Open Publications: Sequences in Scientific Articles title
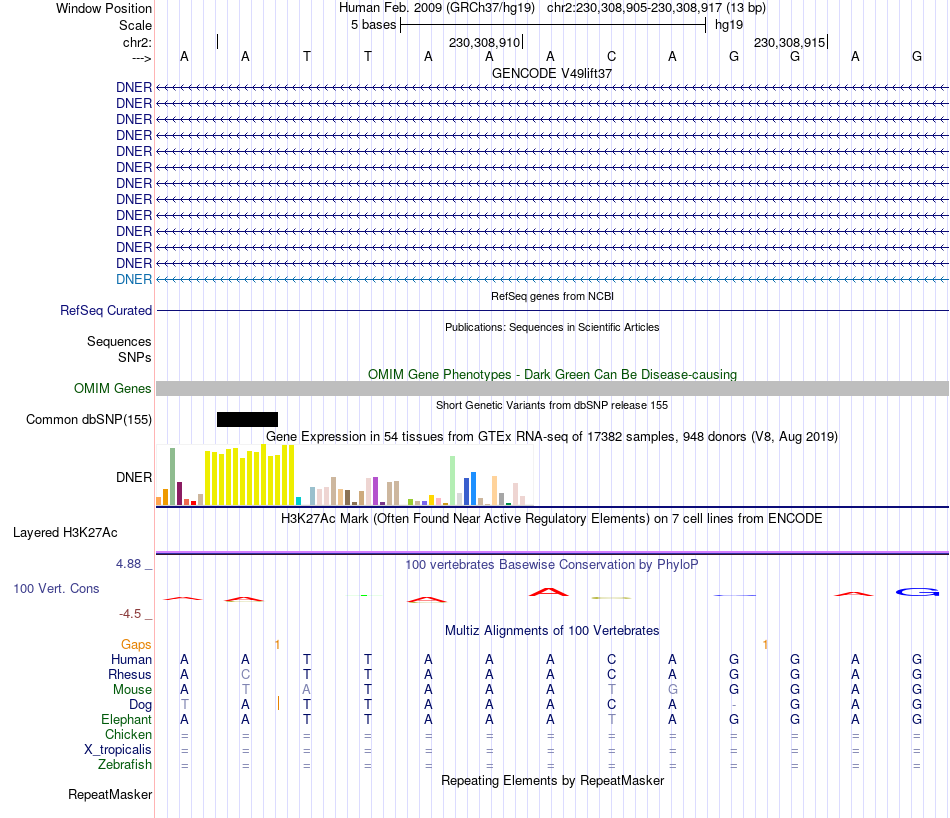950x818 pixels. 552,327
